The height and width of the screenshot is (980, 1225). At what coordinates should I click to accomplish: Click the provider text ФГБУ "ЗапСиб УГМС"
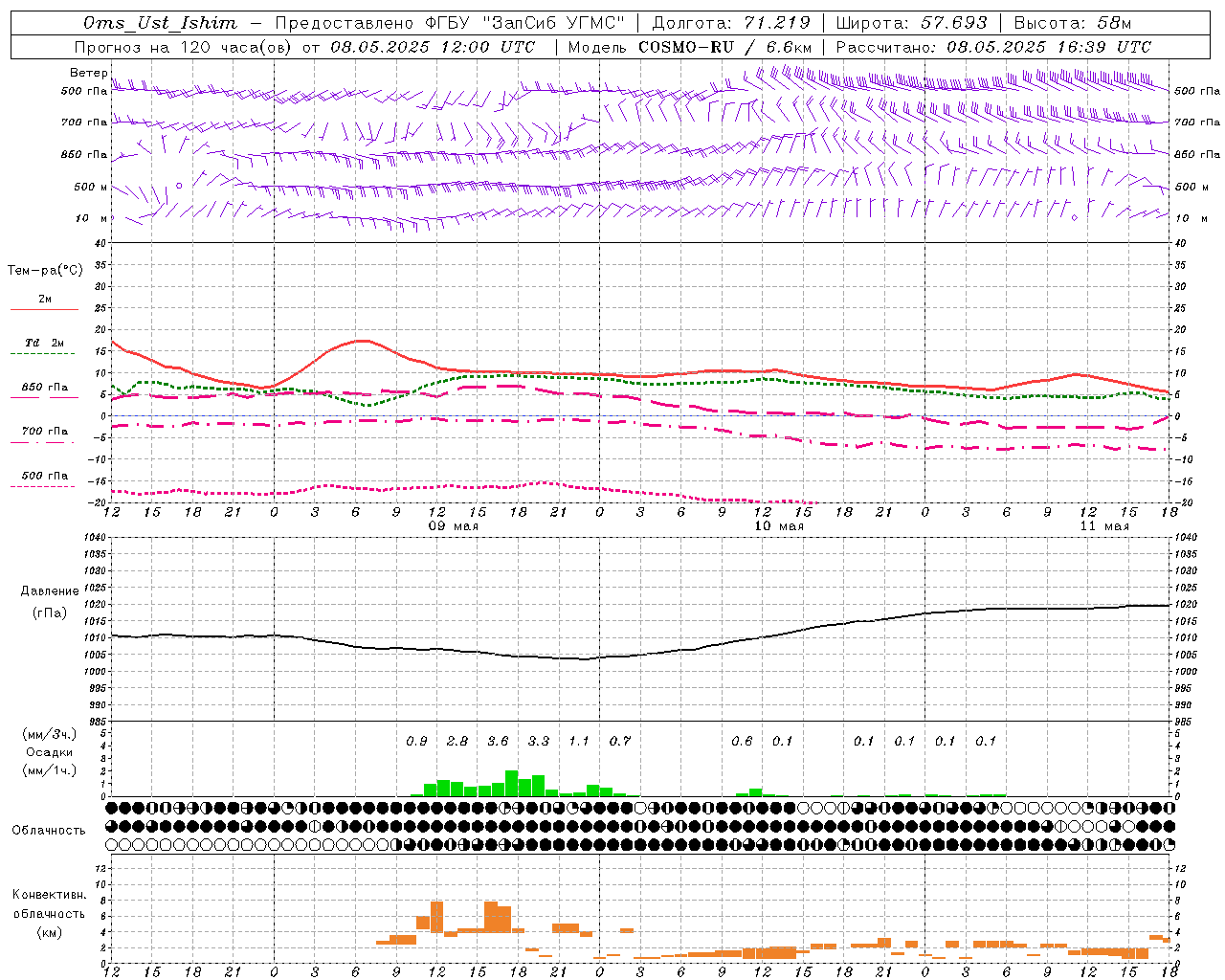524,23
